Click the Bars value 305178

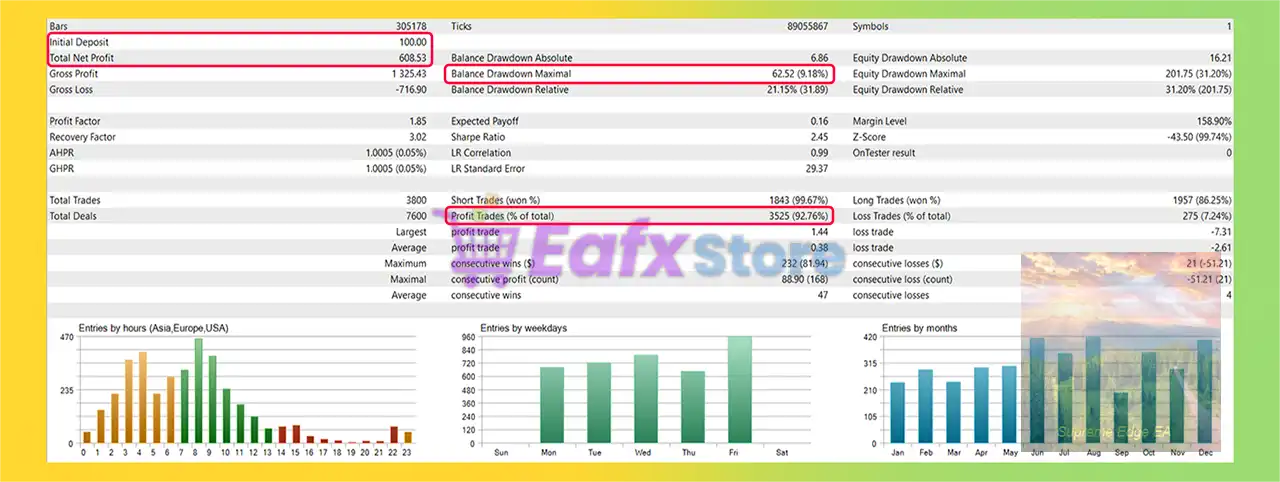click(x=411, y=26)
